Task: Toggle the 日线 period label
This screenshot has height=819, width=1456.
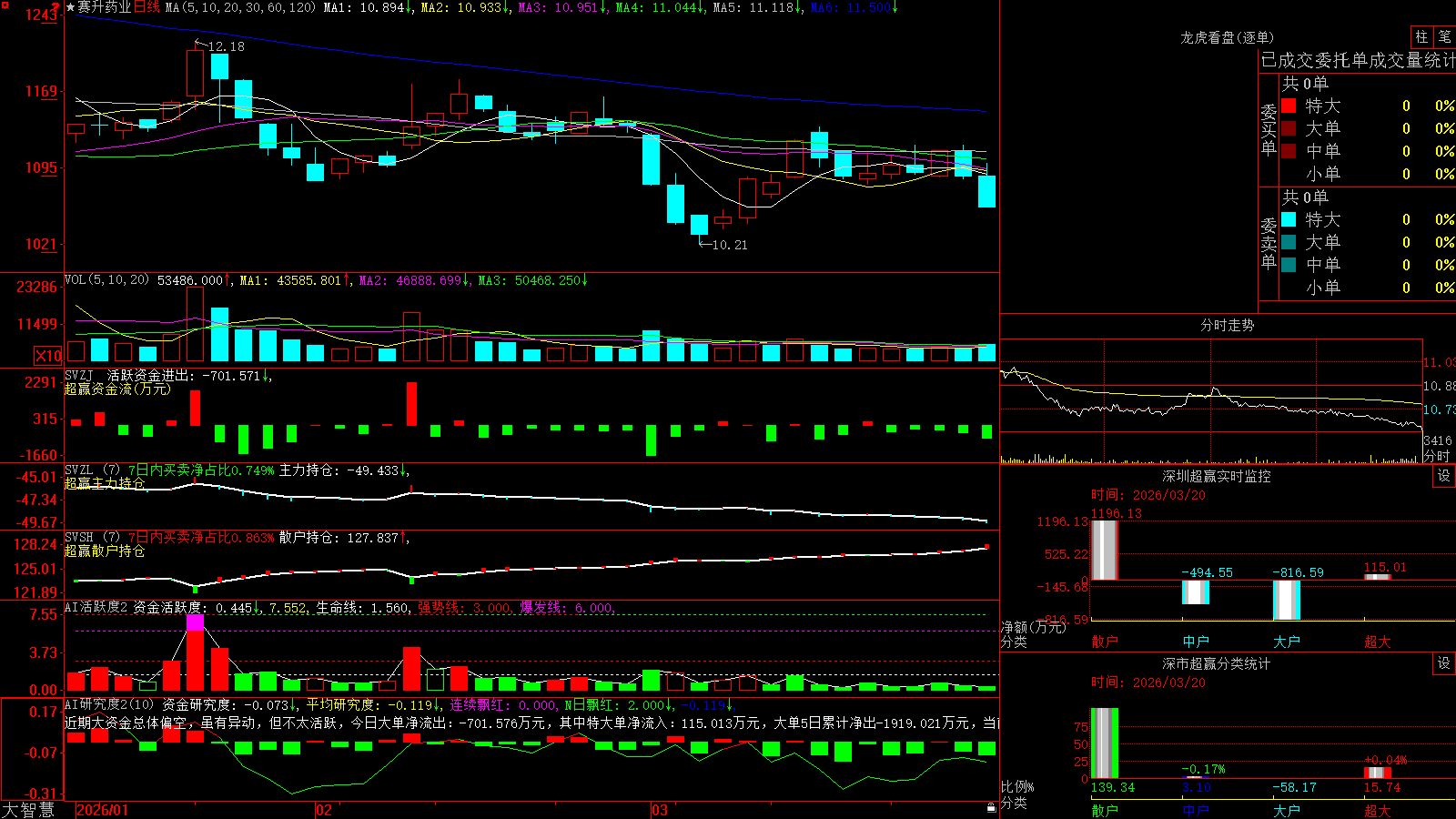Action: 147,7
